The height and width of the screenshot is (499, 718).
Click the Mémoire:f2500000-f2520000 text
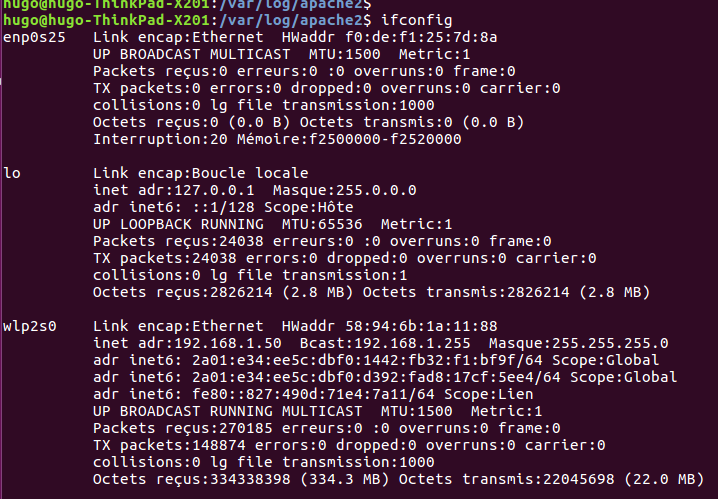point(349,139)
